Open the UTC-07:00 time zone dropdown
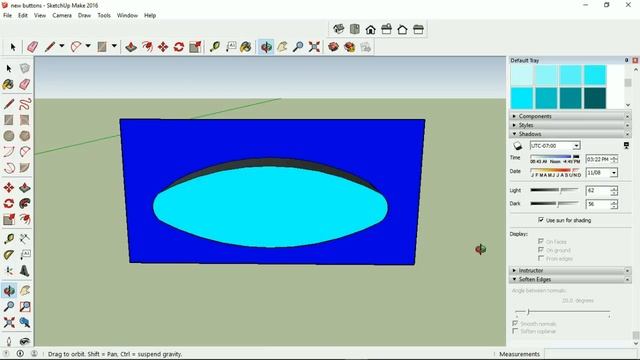The image size is (640, 360). (576, 146)
